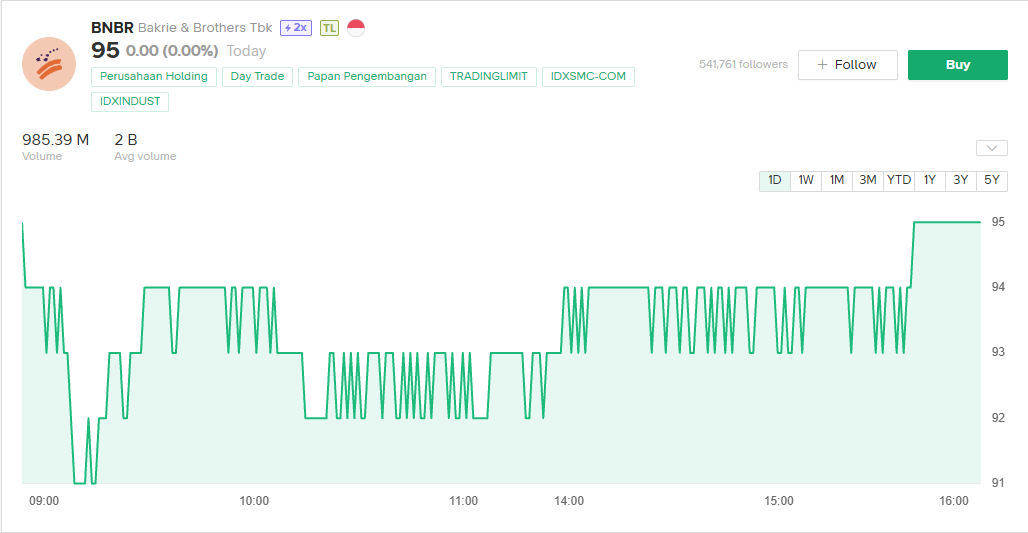Expand the stats dropdown chevron
Image resolution: width=1028 pixels, height=533 pixels.
(991, 148)
